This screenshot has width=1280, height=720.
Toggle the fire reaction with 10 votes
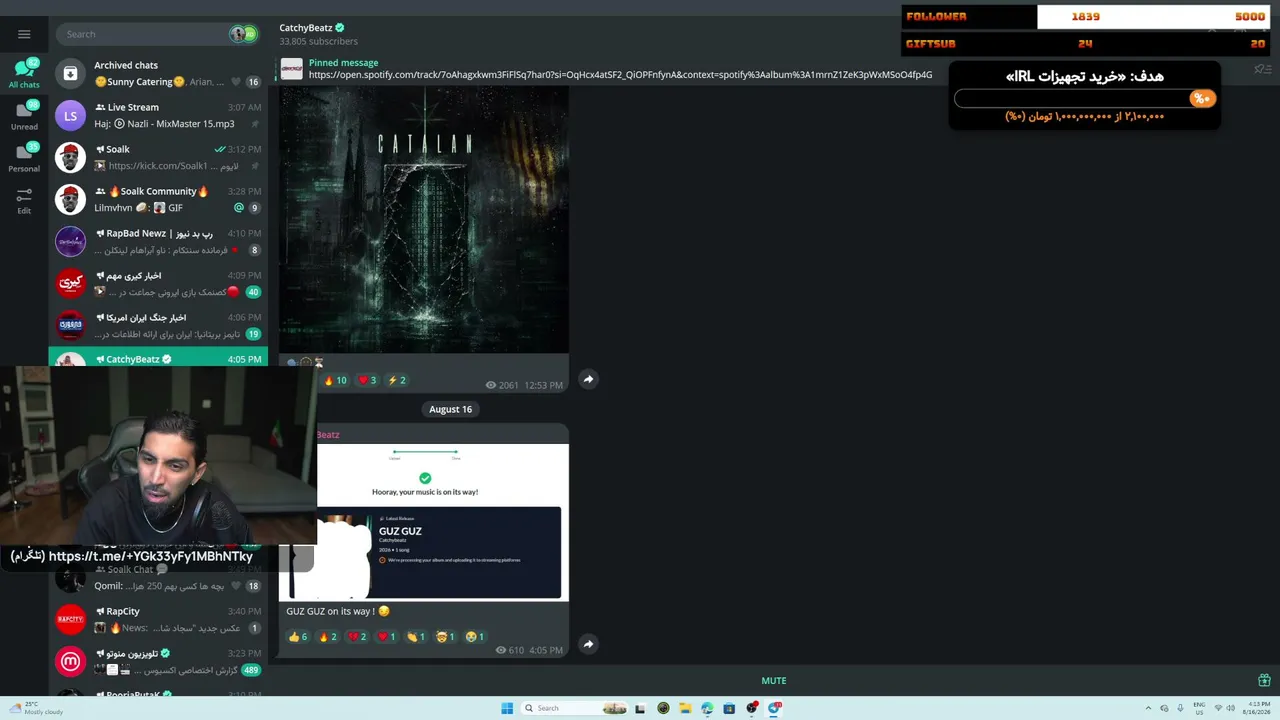tap(335, 380)
